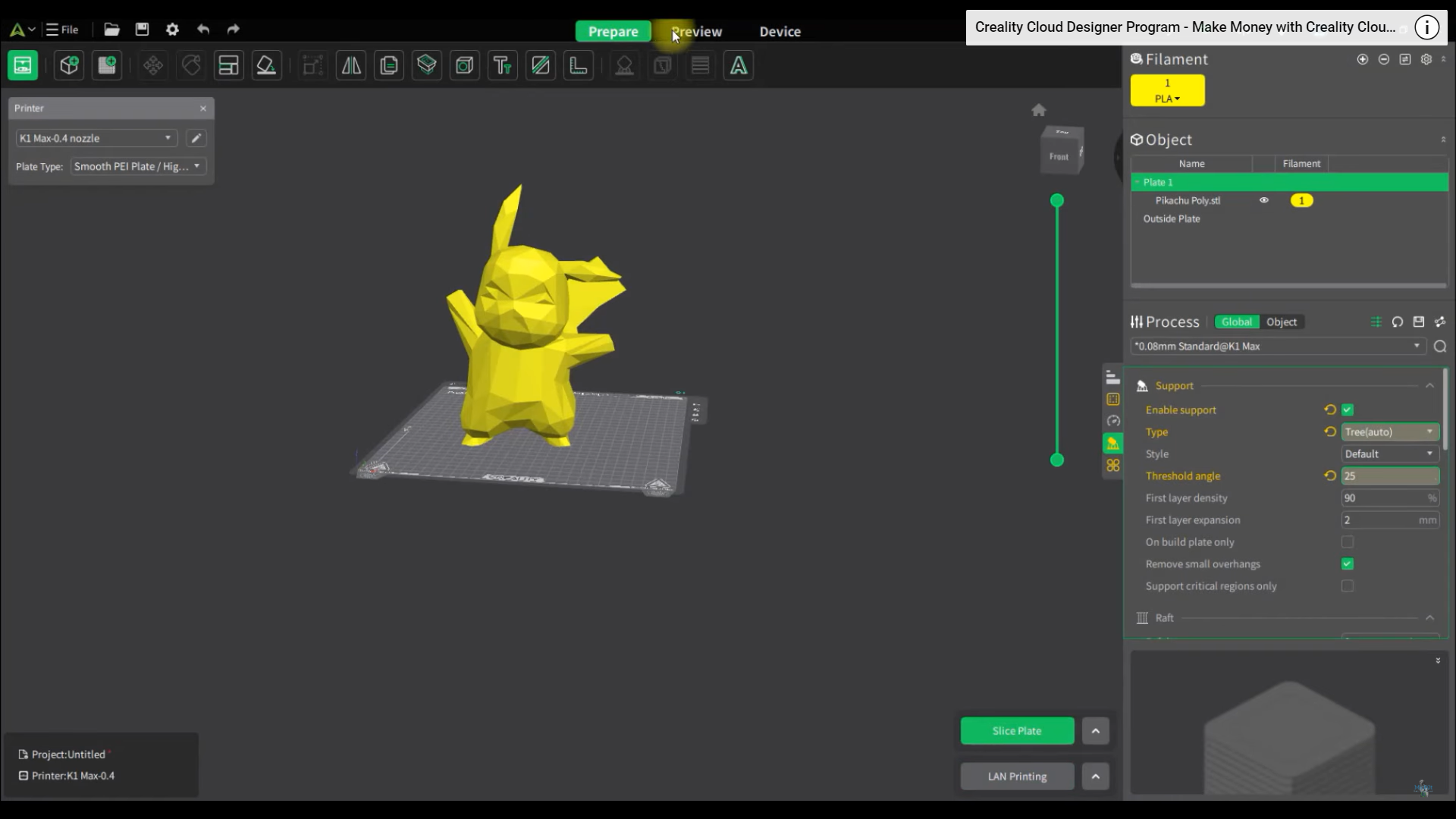Viewport: 1456px width, 819px height.
Task: Switch to Prepare tab
Action: tap(613, 31)
